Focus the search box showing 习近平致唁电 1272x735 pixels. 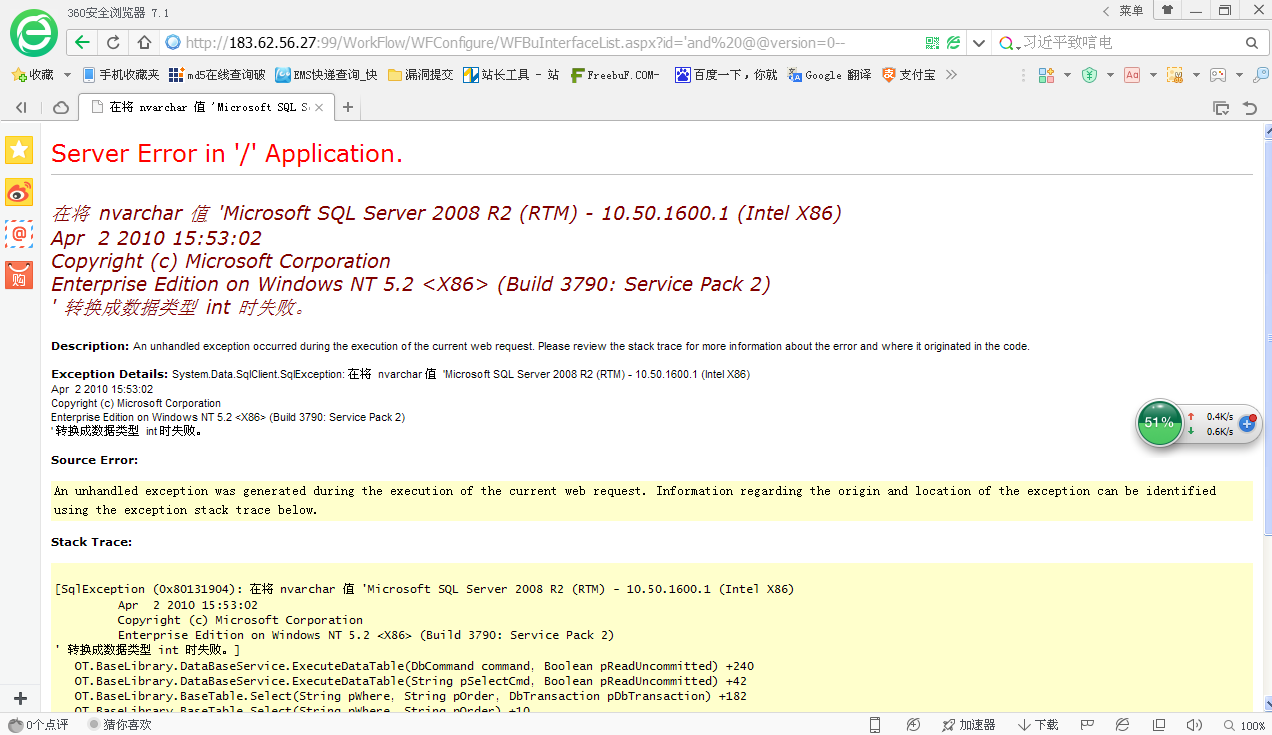coord(1130,43)
